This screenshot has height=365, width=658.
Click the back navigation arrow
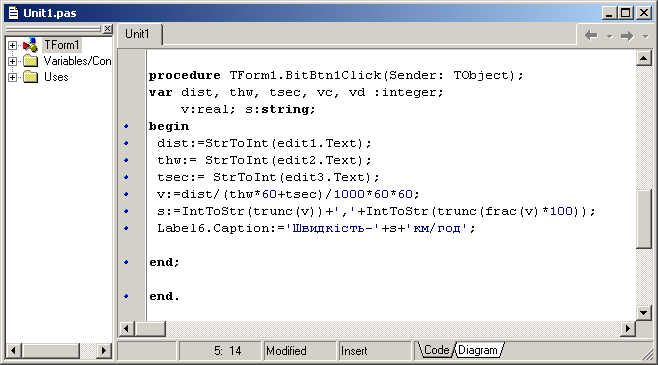[591, 36]
